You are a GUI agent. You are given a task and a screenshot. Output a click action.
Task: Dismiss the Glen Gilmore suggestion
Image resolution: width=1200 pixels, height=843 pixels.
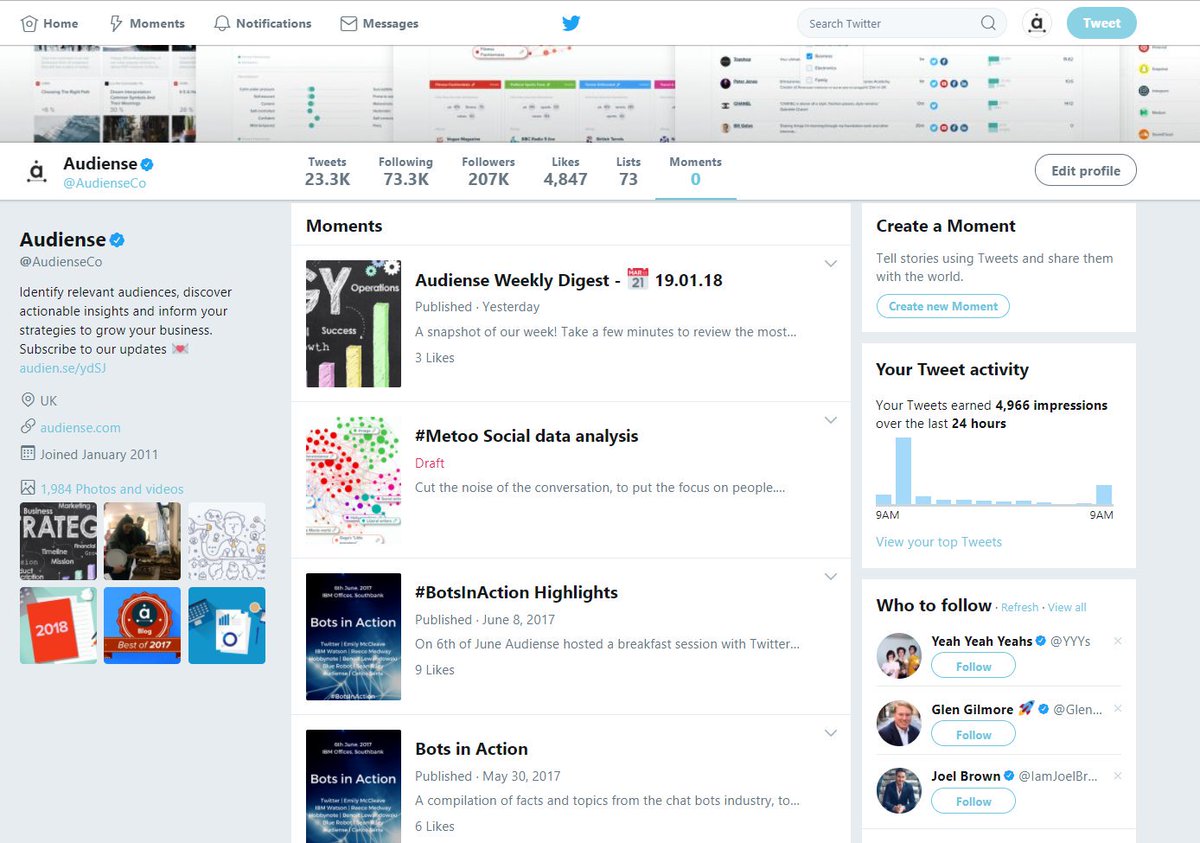(x=1118, y=709)
